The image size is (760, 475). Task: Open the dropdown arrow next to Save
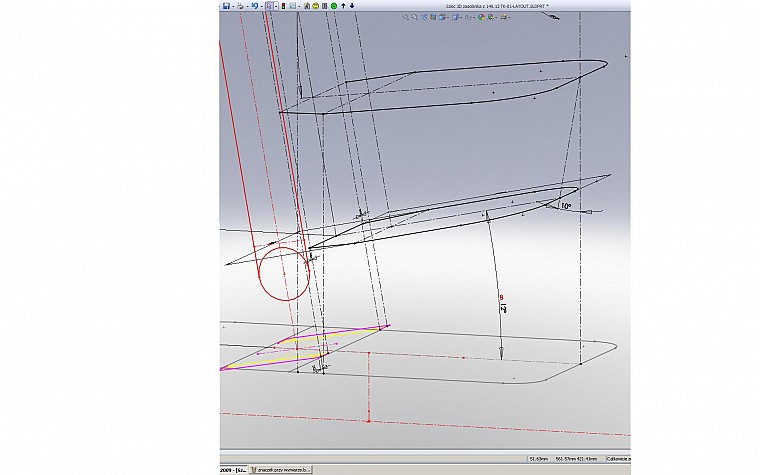click(x=233, y=6)
